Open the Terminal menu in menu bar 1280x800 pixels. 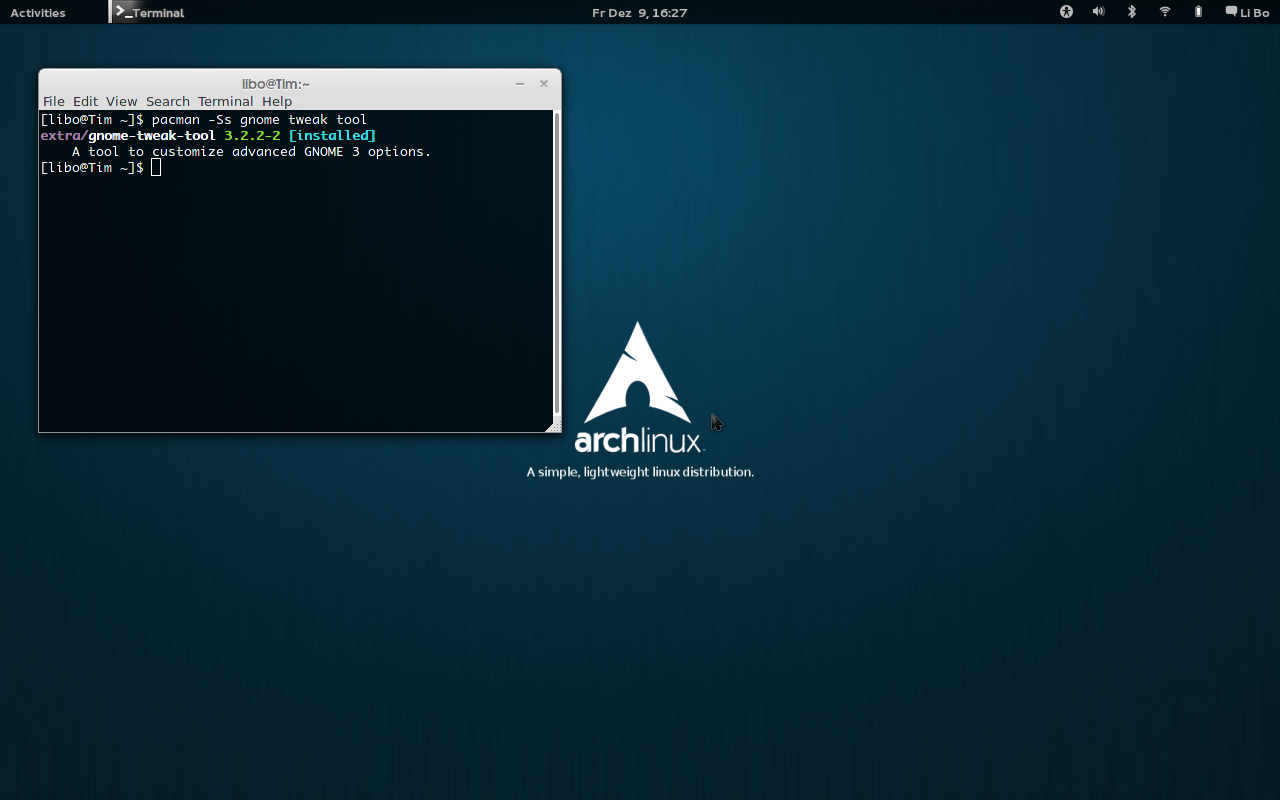(225, 101)
